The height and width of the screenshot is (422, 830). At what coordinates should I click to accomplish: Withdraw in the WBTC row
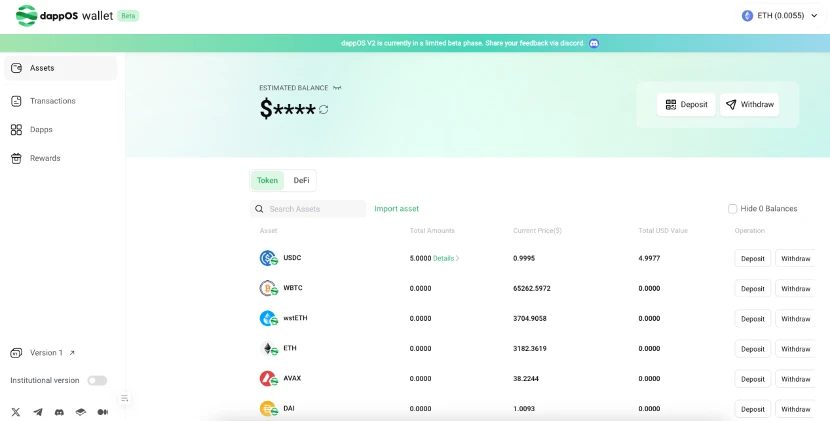point(796,289)
